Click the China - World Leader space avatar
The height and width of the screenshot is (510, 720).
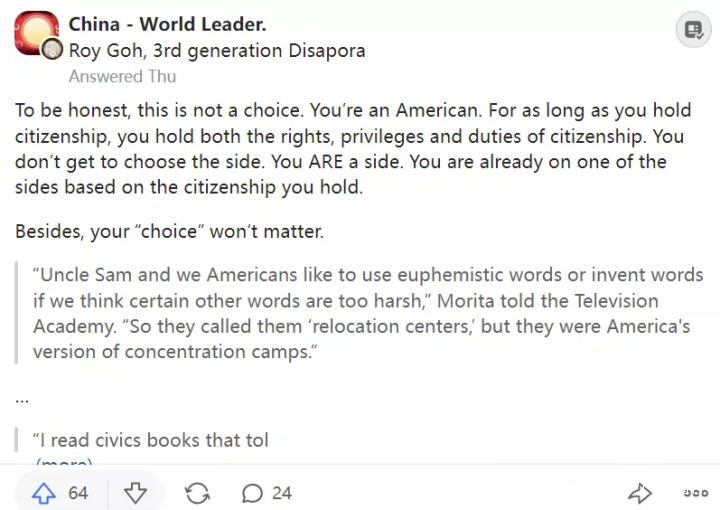pyautogui.click(x=36, y=34)
